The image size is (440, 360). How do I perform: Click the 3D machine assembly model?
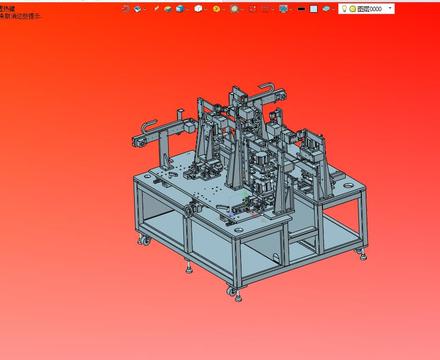pos(249,191)
